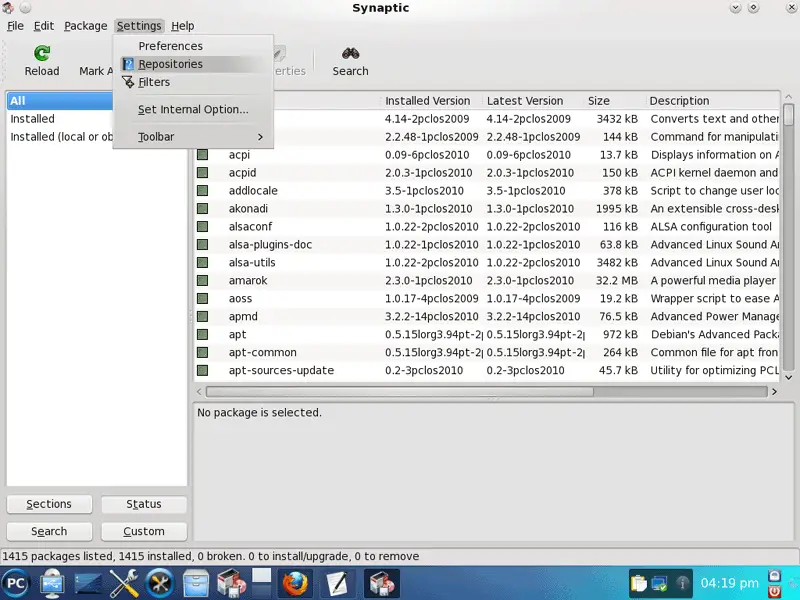800x600 pixels.
Task: Open the clipboard tray icon
Action: tap(639, 583)
